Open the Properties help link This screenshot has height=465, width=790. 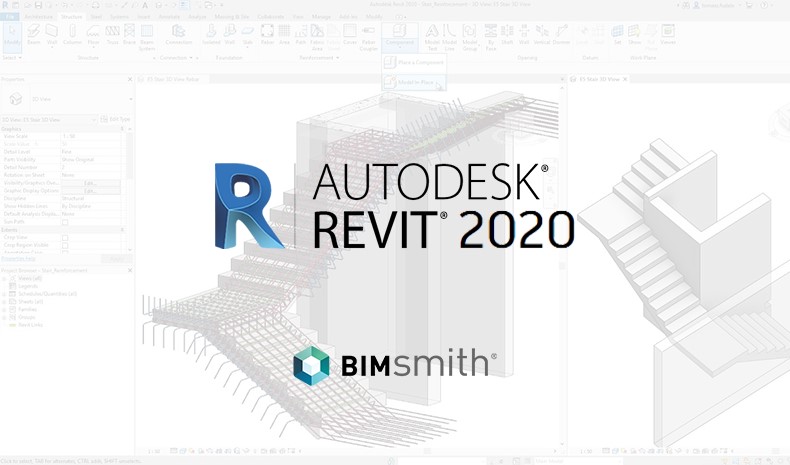point(18,258)
